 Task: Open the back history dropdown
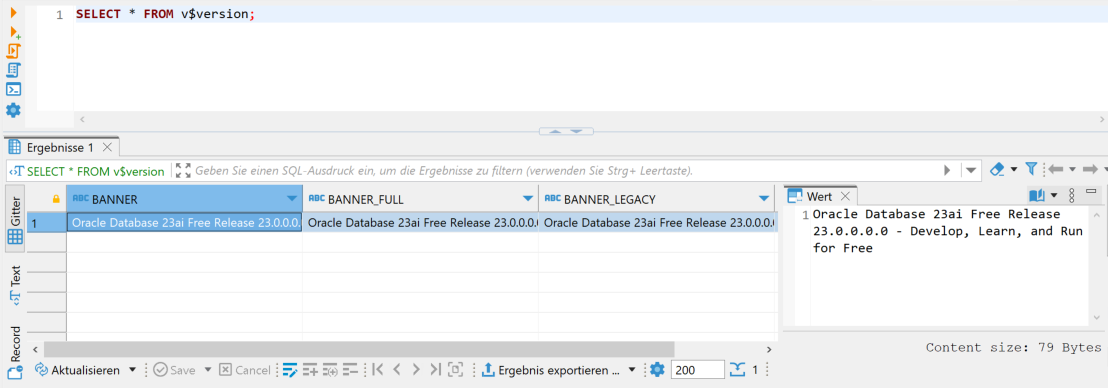tap(1073, 170)
